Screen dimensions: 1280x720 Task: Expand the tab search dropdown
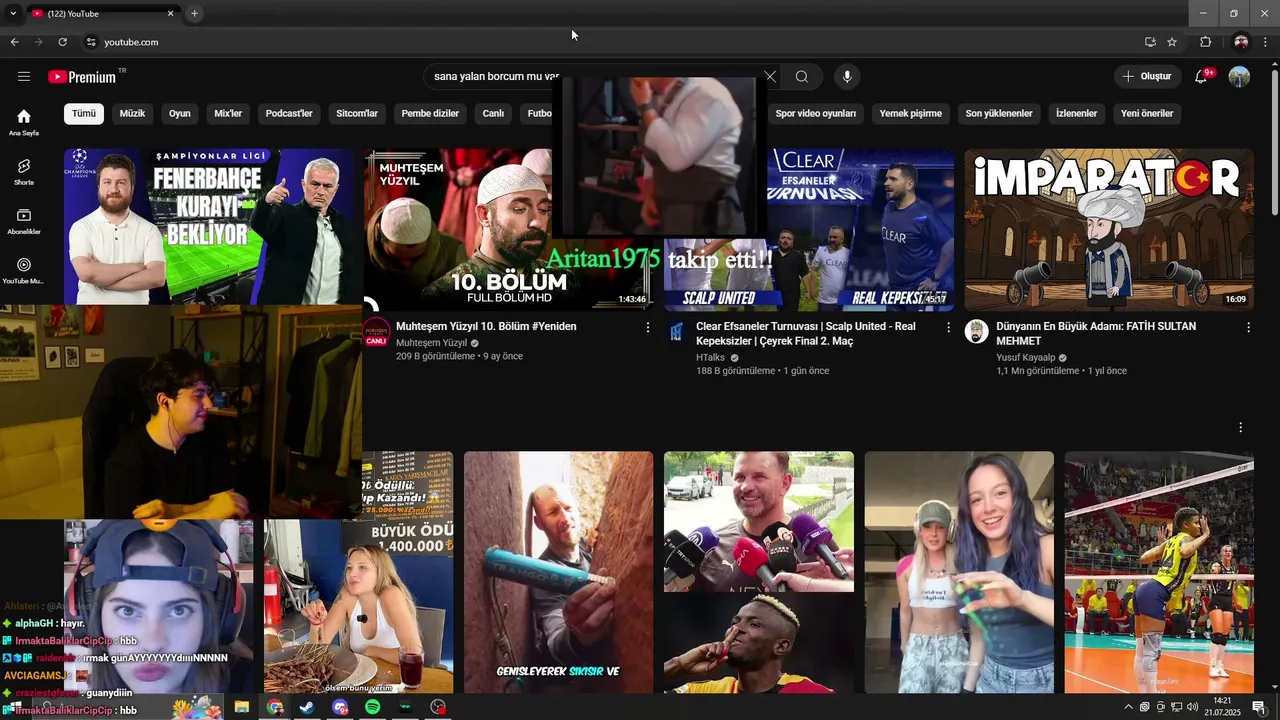point(13,13)
